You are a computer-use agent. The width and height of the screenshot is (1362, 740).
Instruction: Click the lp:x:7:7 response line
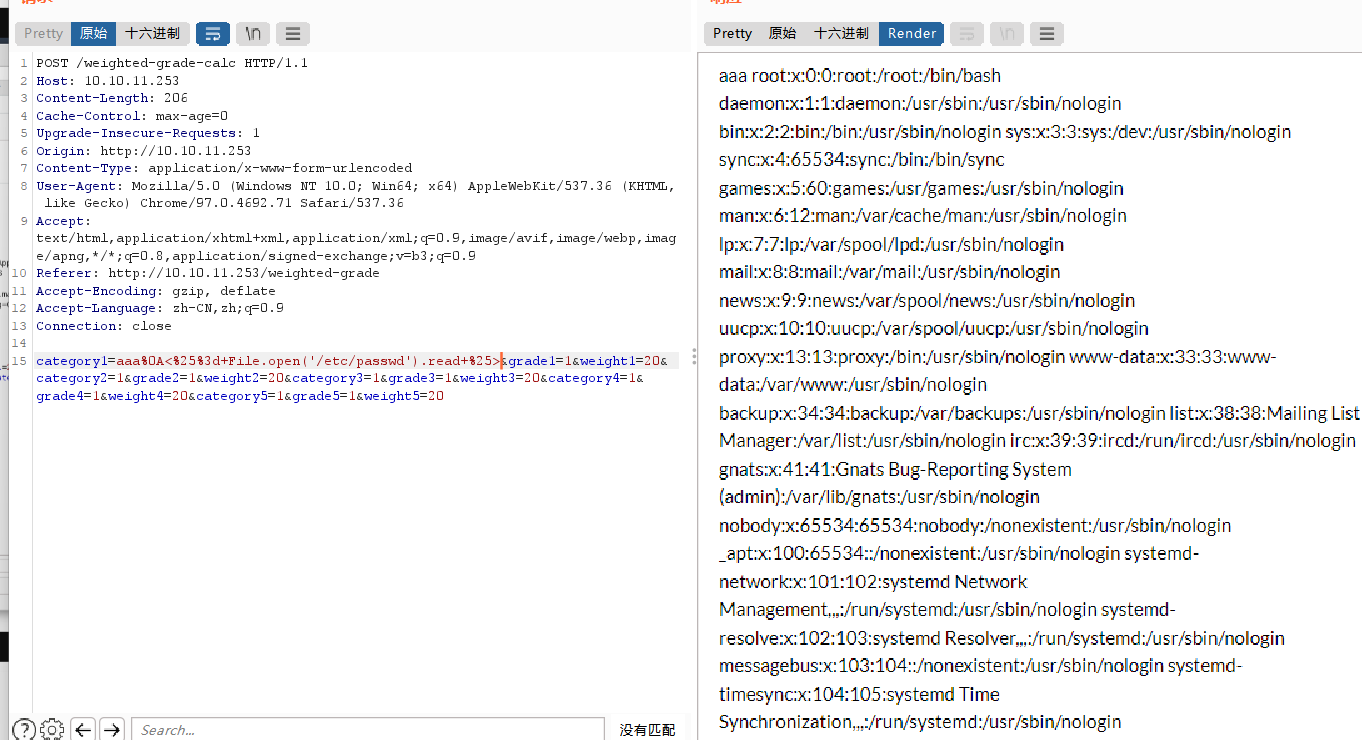coord(891,244)
